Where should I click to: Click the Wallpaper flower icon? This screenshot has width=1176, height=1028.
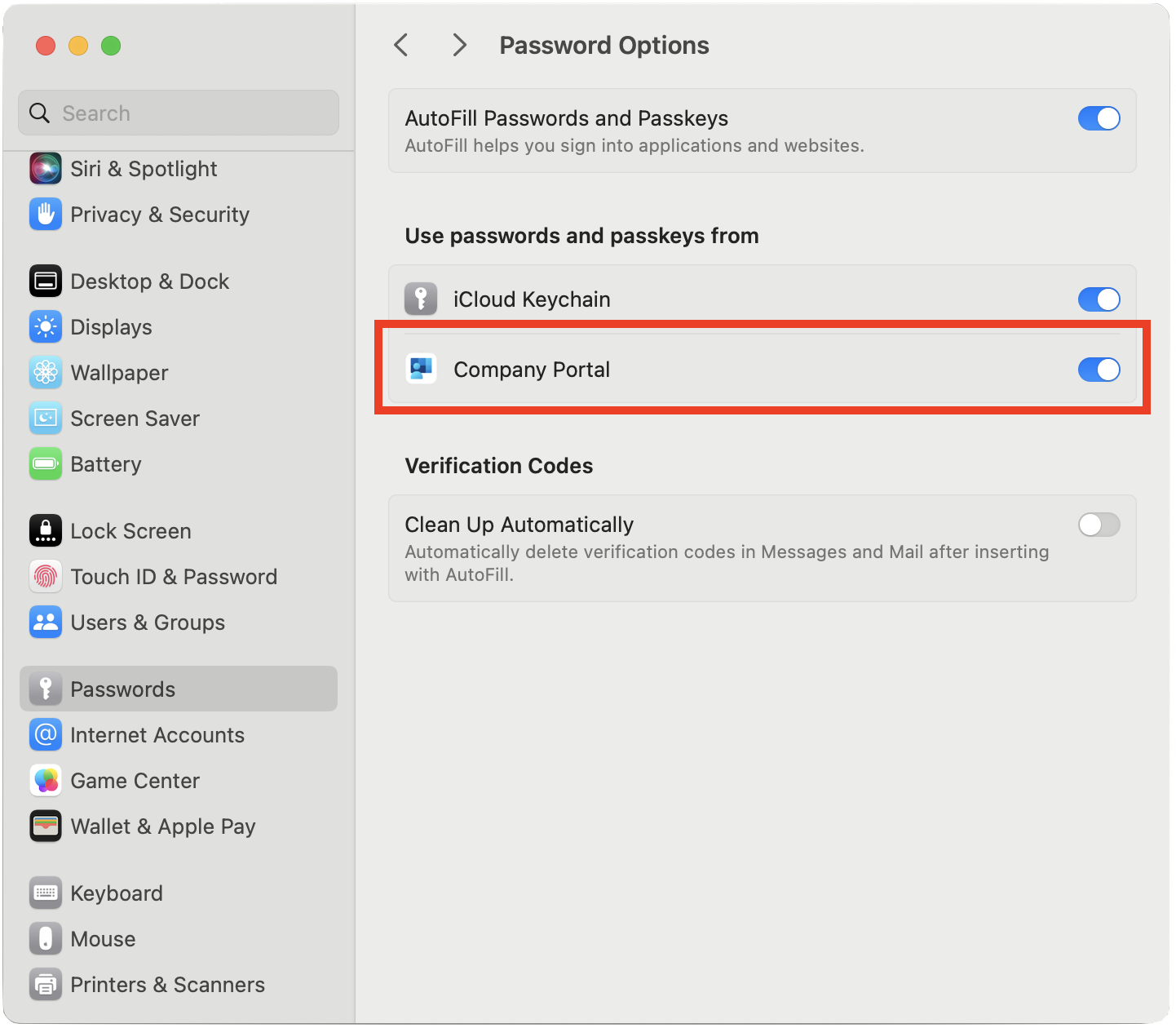46,373
